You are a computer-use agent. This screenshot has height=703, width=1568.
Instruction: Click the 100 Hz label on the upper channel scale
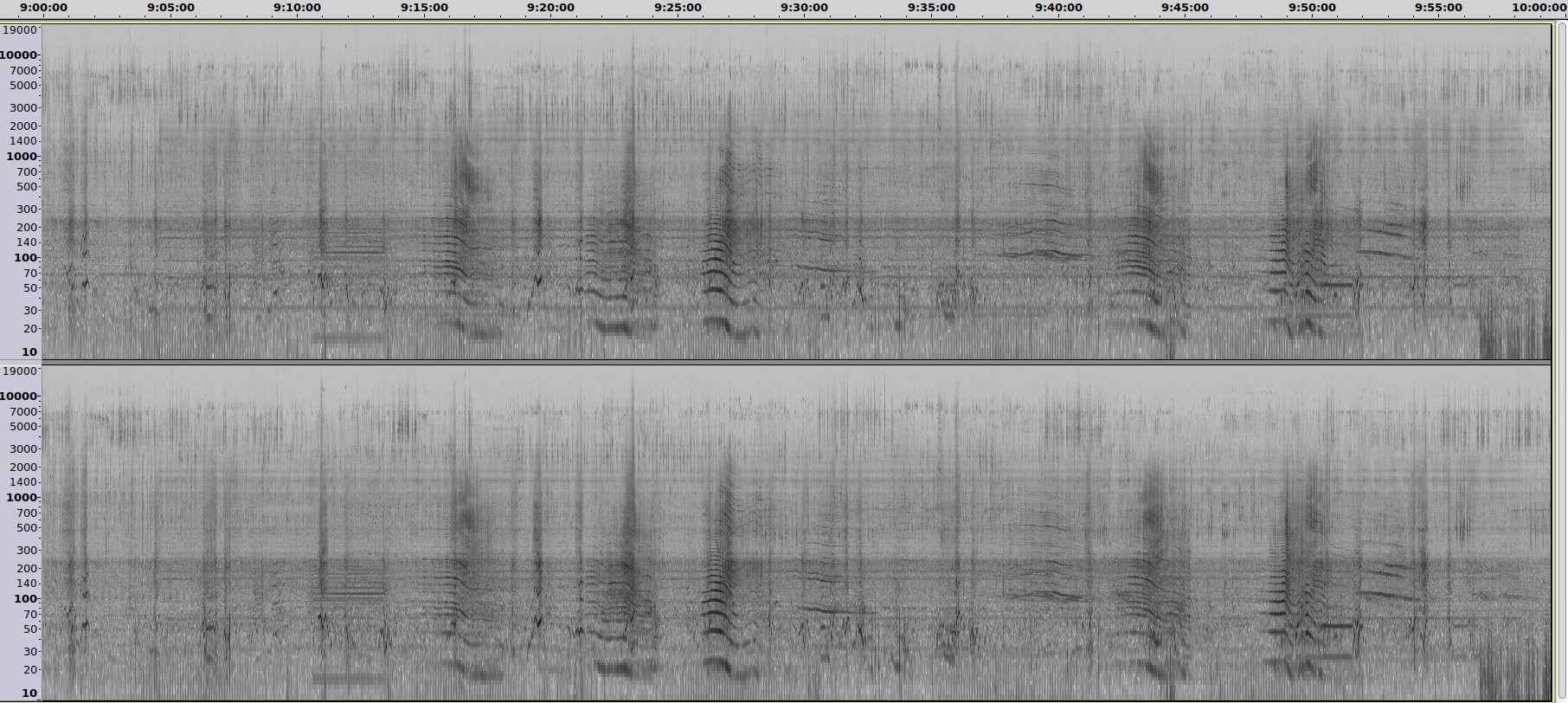[x=26, y=258]
